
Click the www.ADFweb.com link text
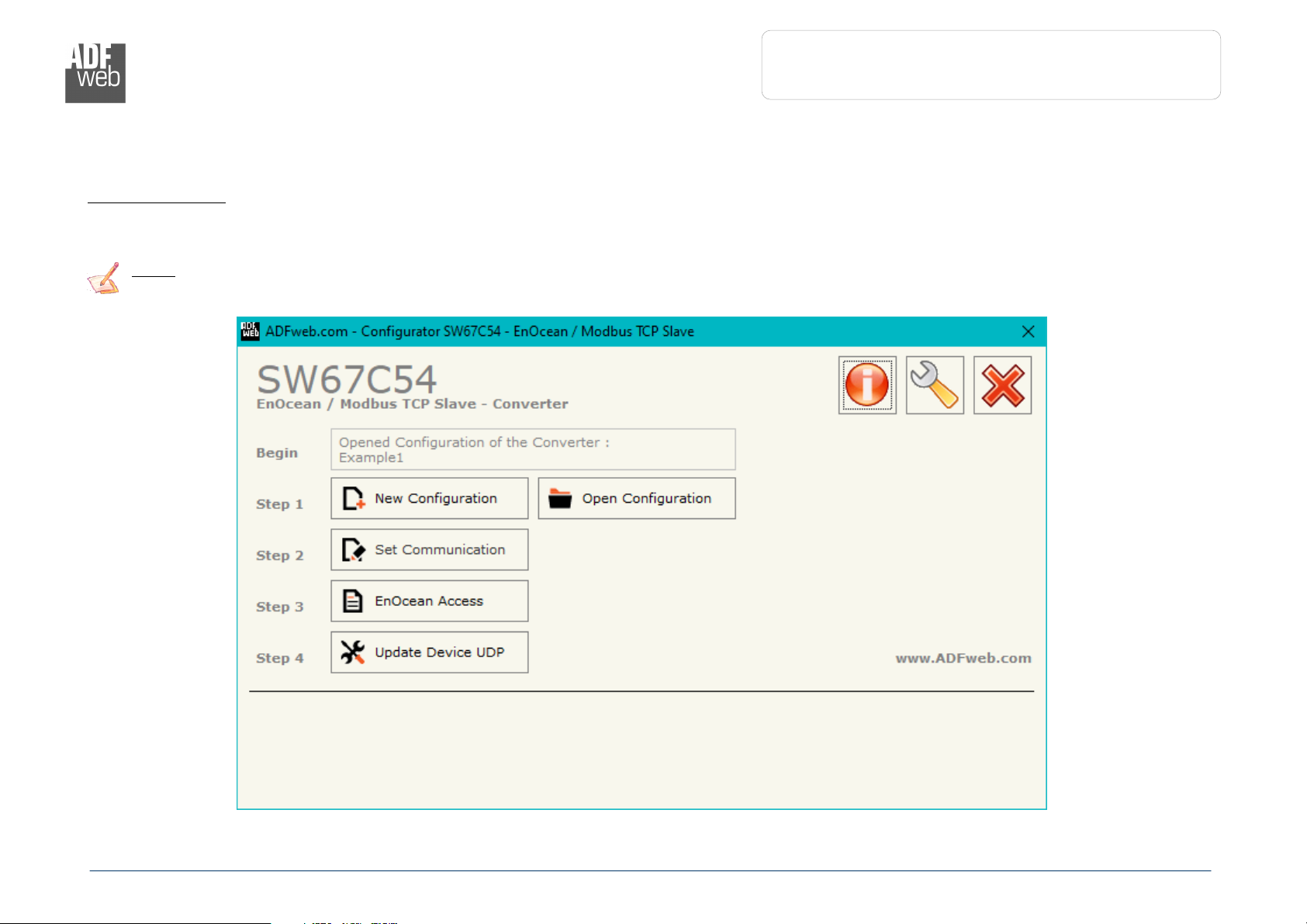point(963,658)
